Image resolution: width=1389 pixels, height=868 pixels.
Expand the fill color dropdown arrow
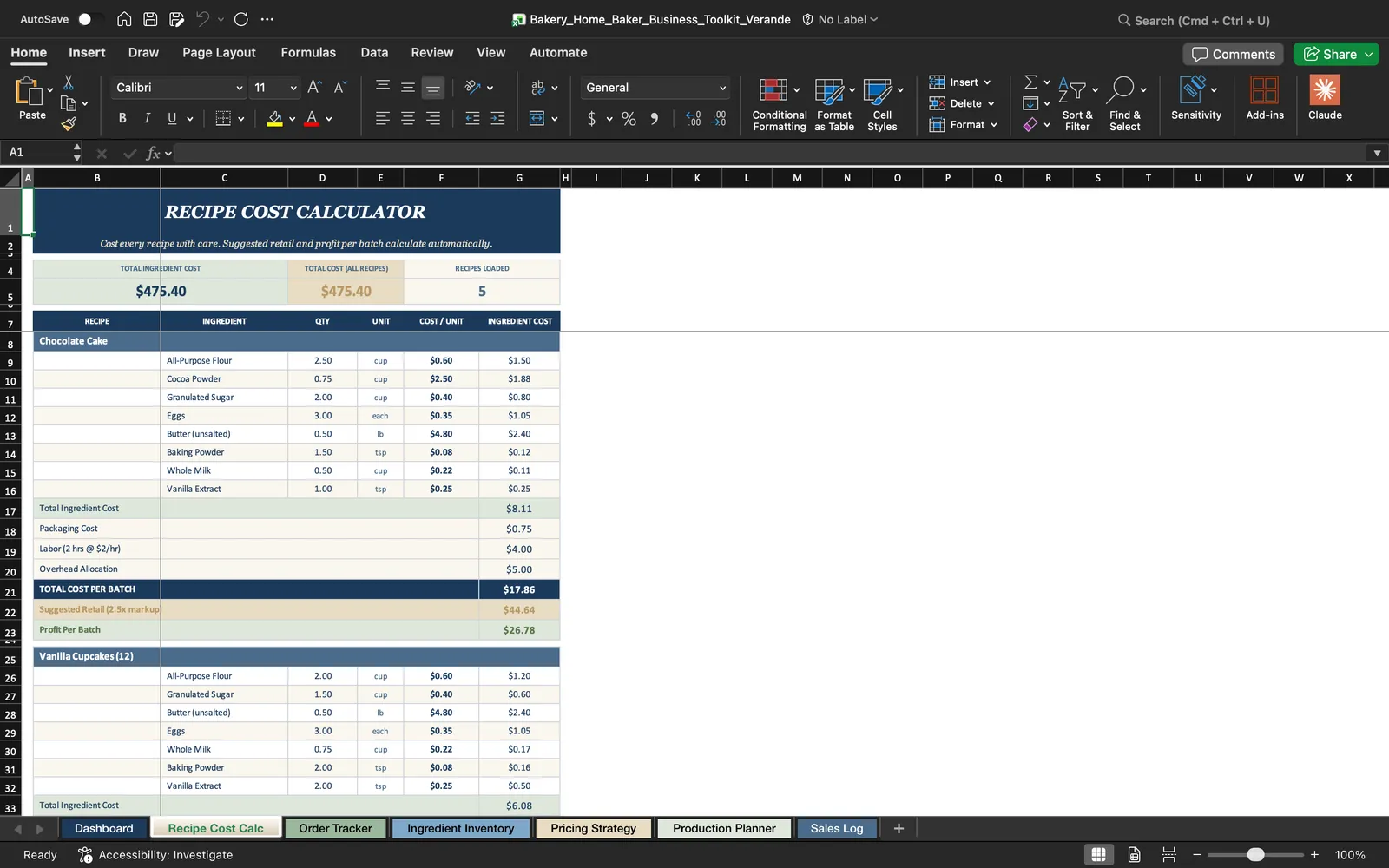[292, 119]
